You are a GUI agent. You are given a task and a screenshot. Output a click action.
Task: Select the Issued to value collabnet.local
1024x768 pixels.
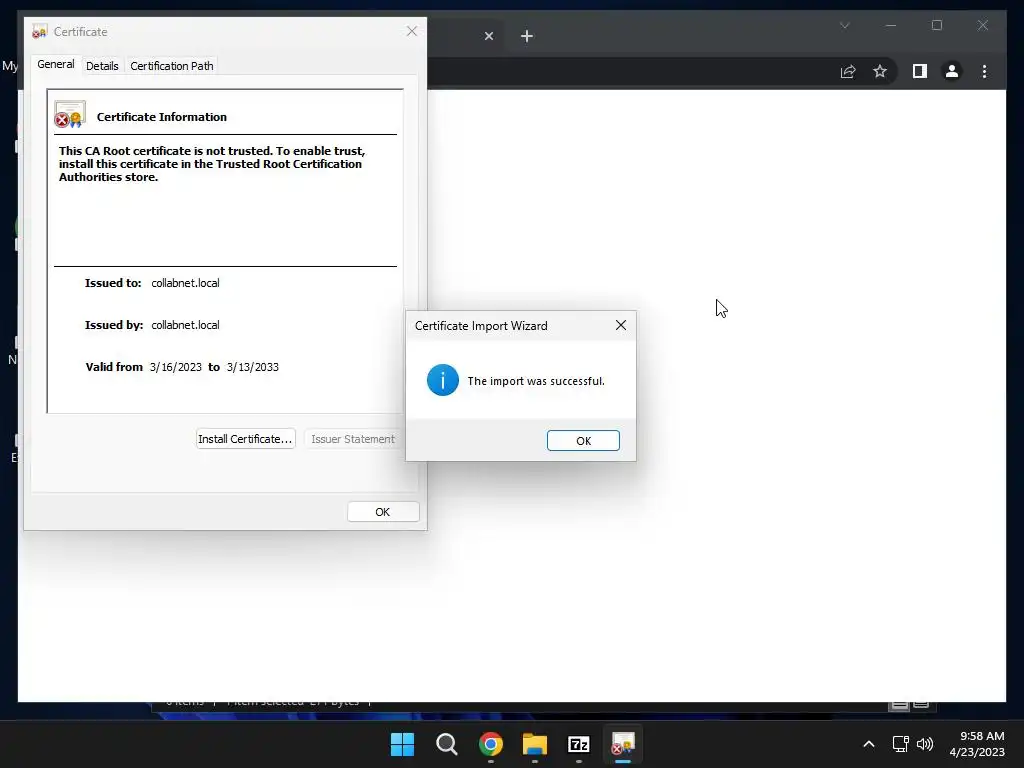tap(185, 283)
